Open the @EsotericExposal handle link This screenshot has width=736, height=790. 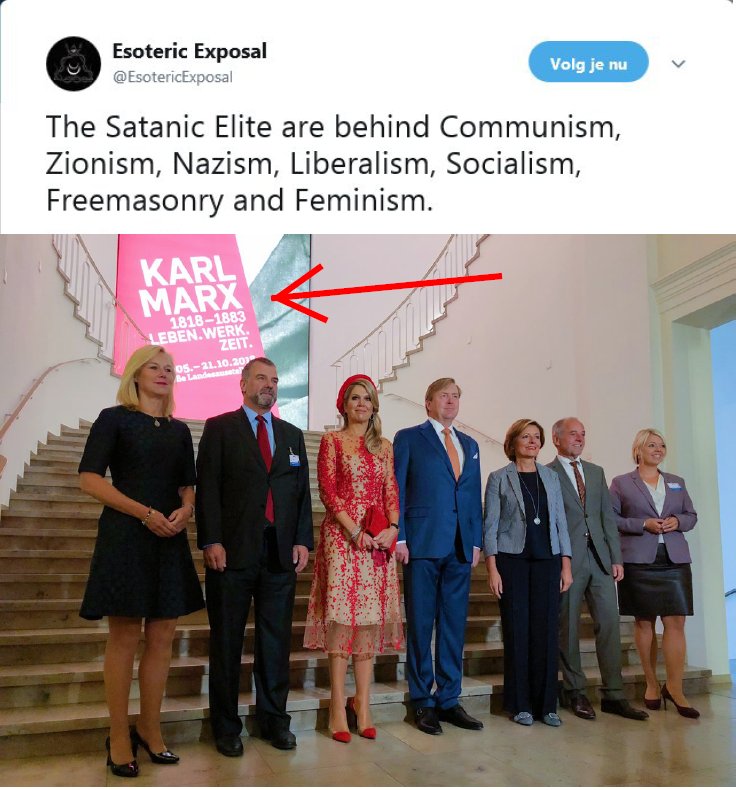point(173,77)
